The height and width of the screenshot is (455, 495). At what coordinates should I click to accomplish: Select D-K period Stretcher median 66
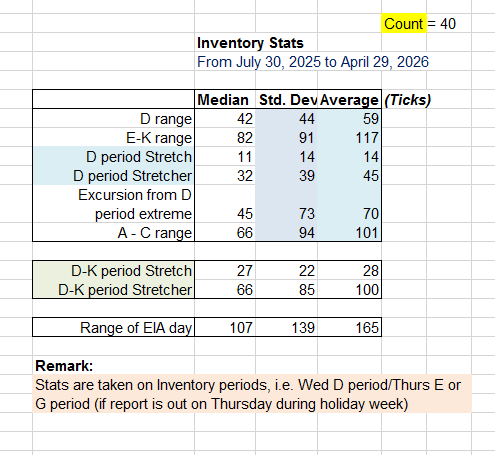click(225, 289)
